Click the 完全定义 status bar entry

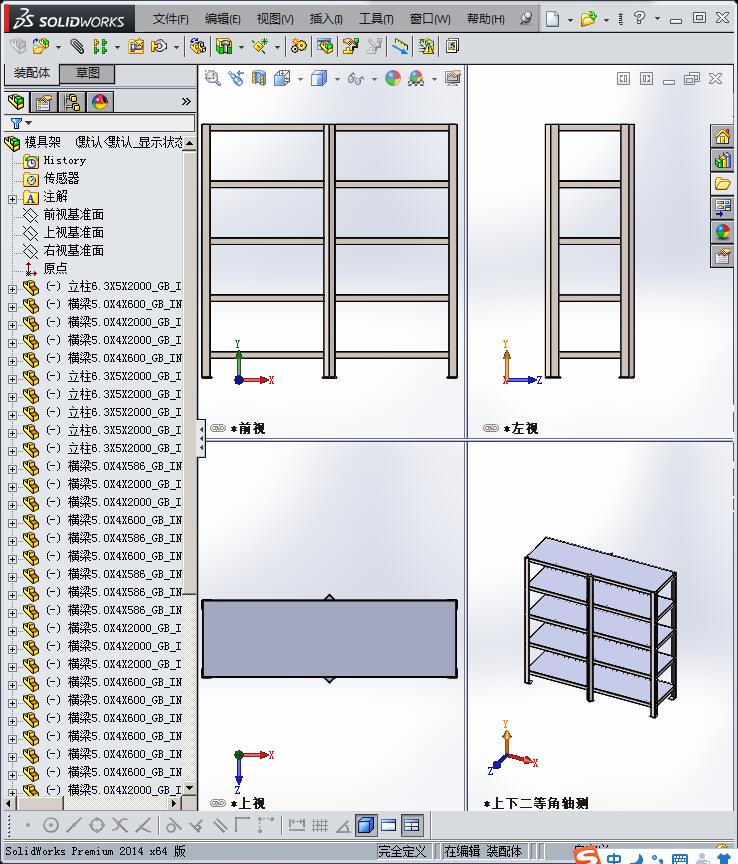(x=402, y=851)
